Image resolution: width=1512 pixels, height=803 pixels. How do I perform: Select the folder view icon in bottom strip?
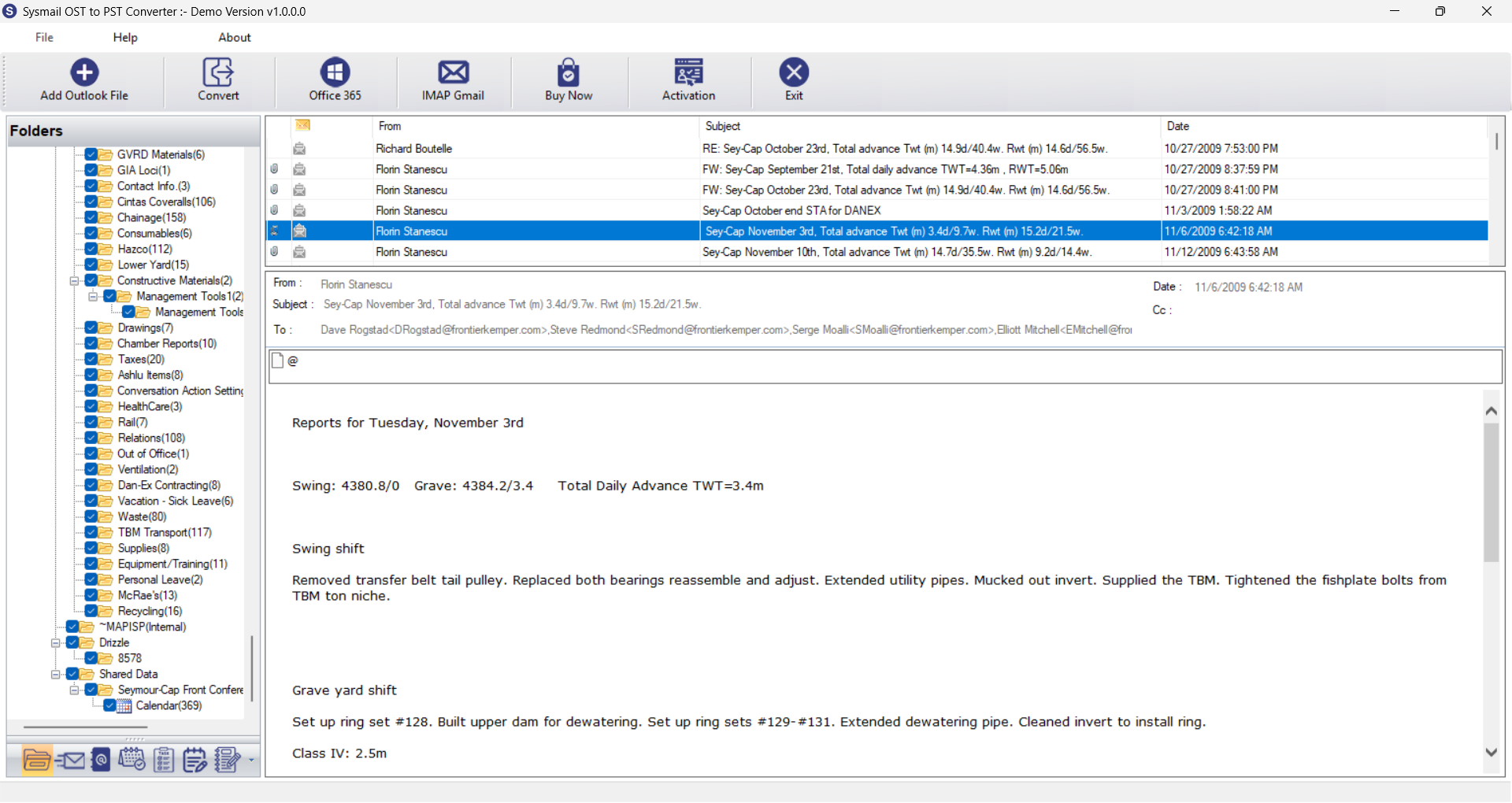[37, 760]
